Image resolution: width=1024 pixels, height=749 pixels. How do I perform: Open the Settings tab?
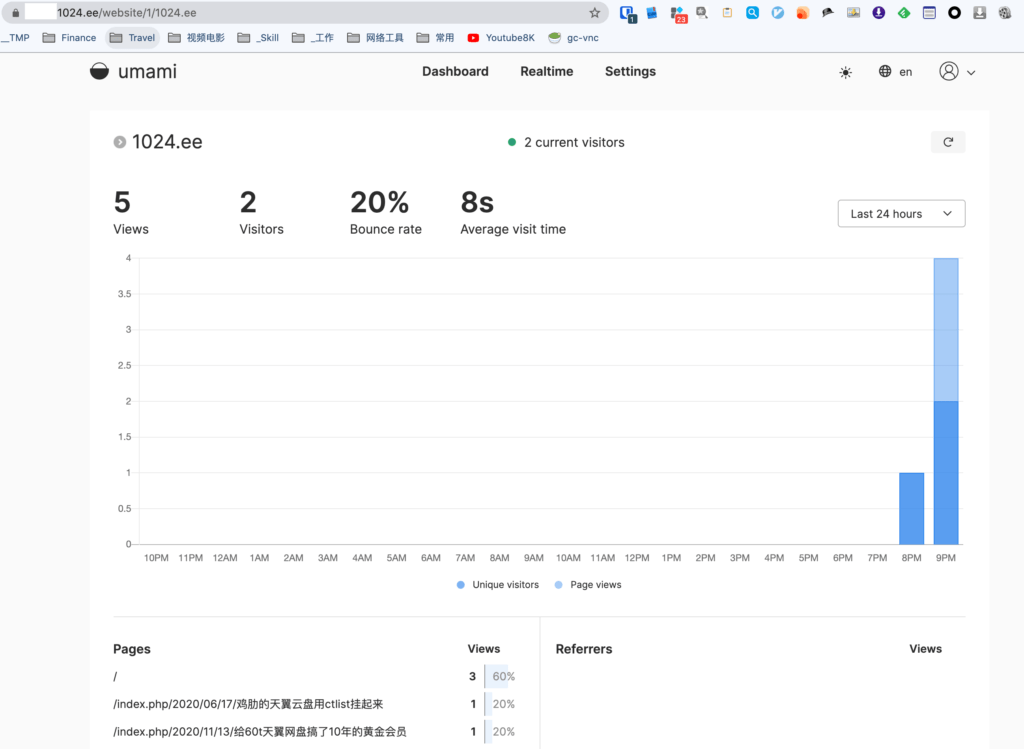[x=630, y=71]
